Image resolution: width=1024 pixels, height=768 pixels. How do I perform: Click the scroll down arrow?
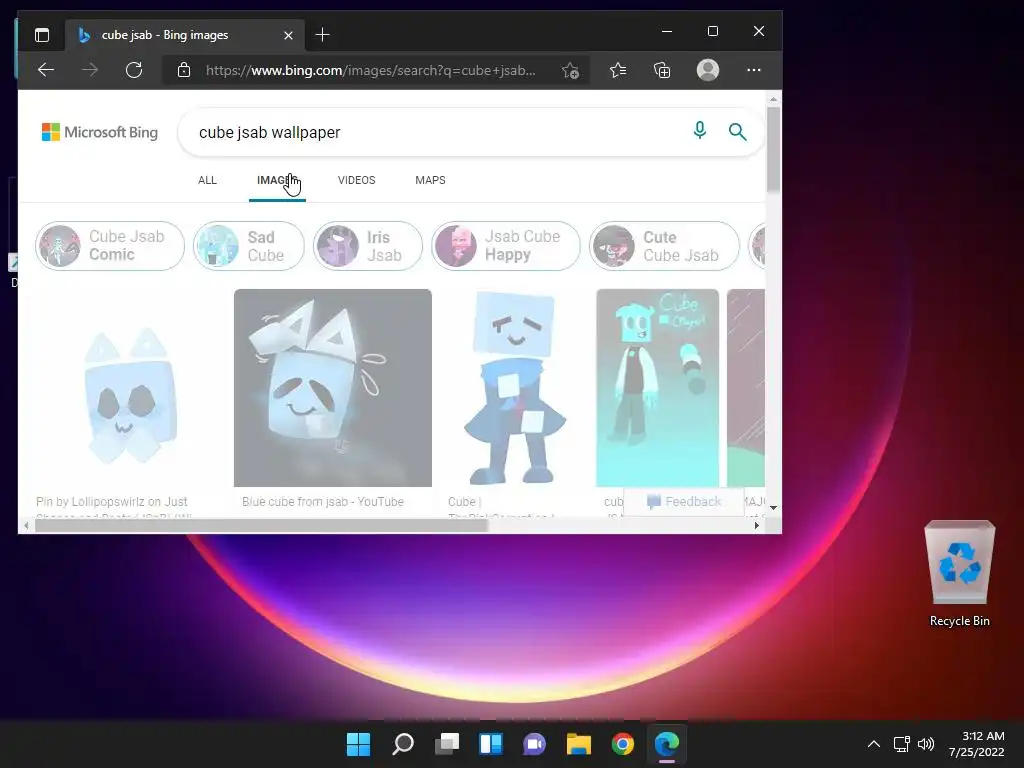[x=773, y=507]
